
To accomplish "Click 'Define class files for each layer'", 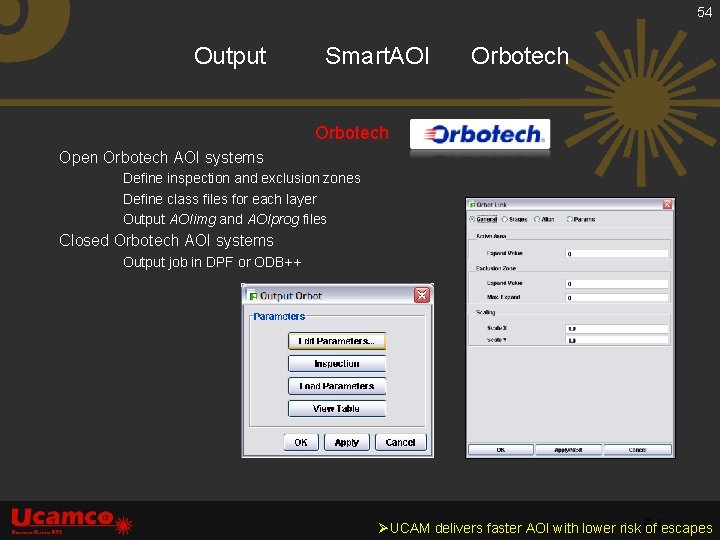I will 220,199.
